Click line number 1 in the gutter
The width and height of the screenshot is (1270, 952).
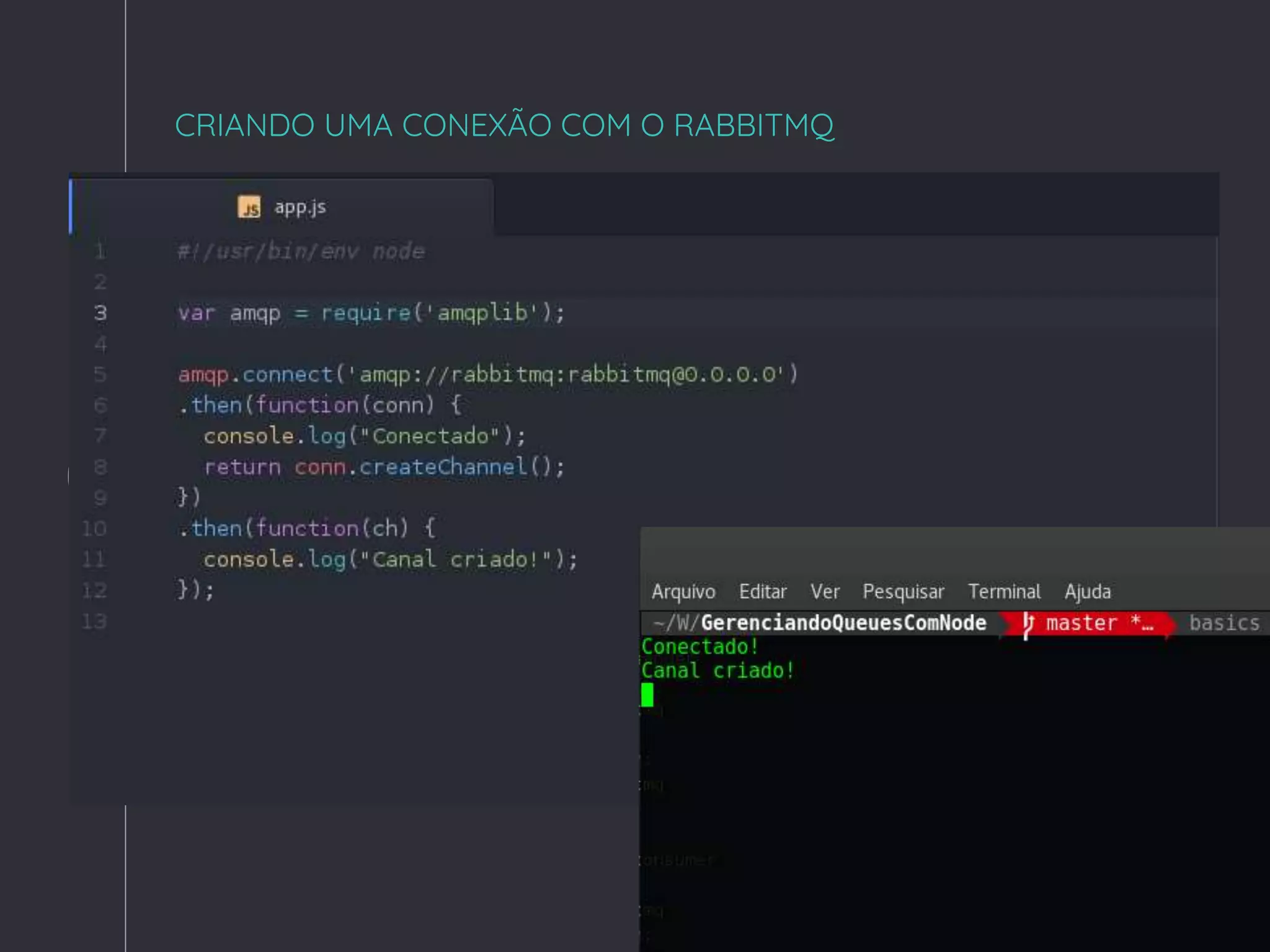[100, 252]
